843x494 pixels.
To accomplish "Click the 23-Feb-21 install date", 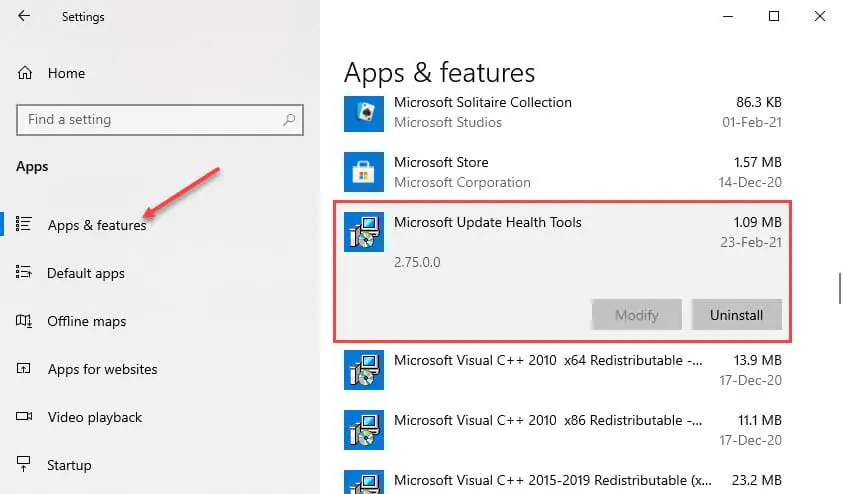I will [751, 242].
